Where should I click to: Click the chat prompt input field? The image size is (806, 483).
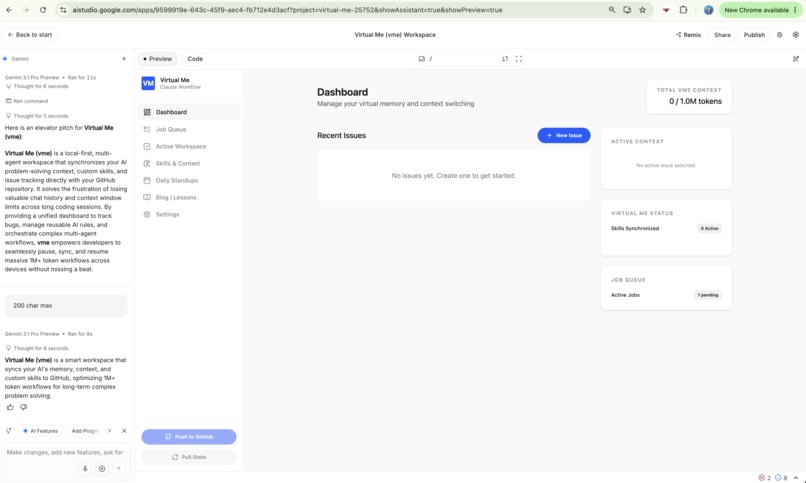(65, 453)
